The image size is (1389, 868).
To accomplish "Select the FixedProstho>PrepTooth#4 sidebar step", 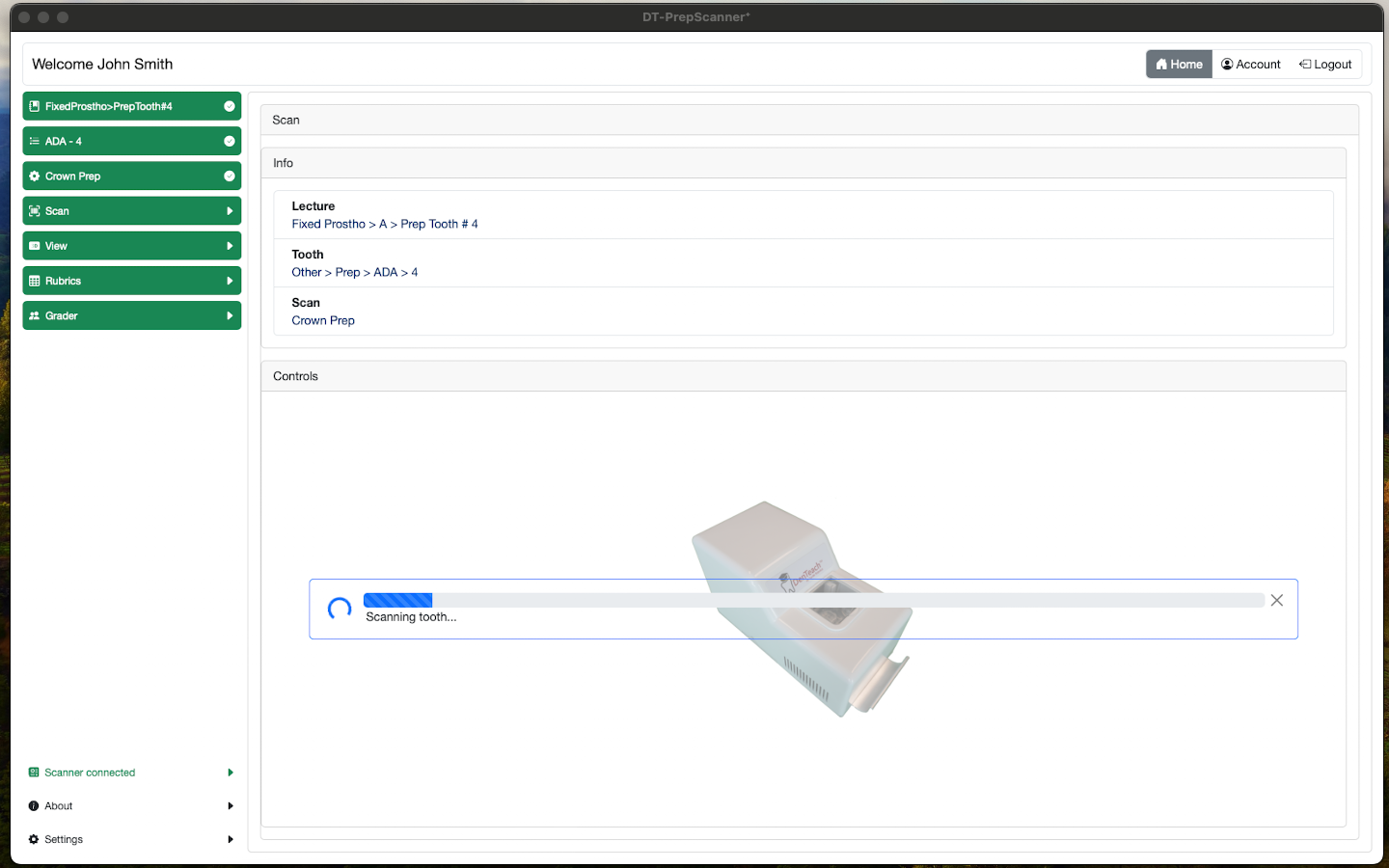I will 132,106.
